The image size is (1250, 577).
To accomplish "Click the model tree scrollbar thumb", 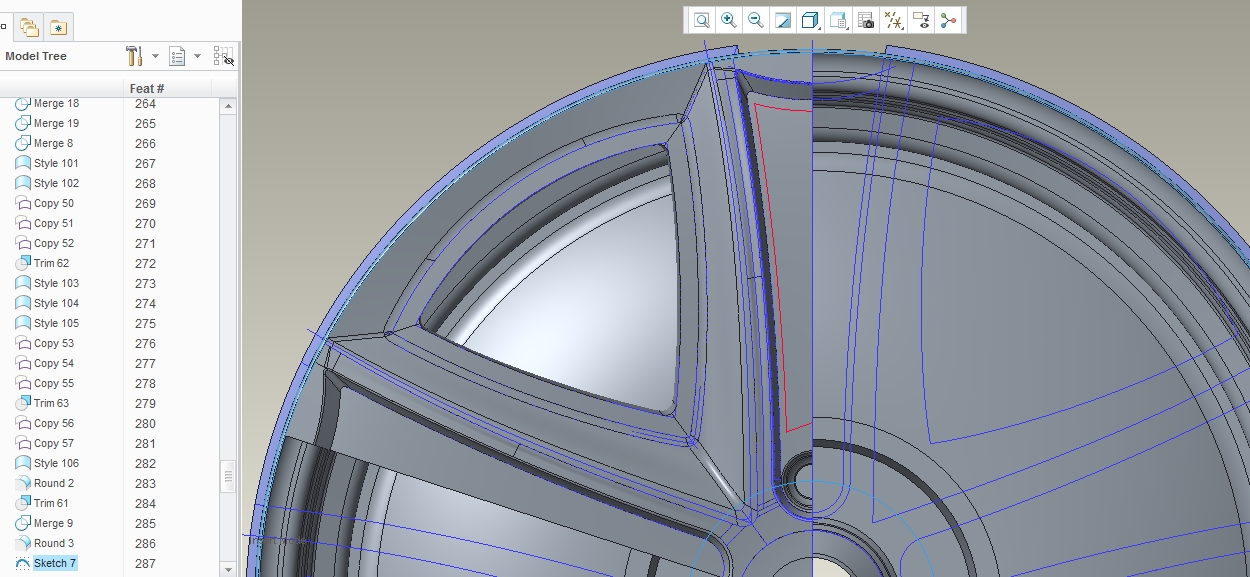I will [x=228, y=476].
